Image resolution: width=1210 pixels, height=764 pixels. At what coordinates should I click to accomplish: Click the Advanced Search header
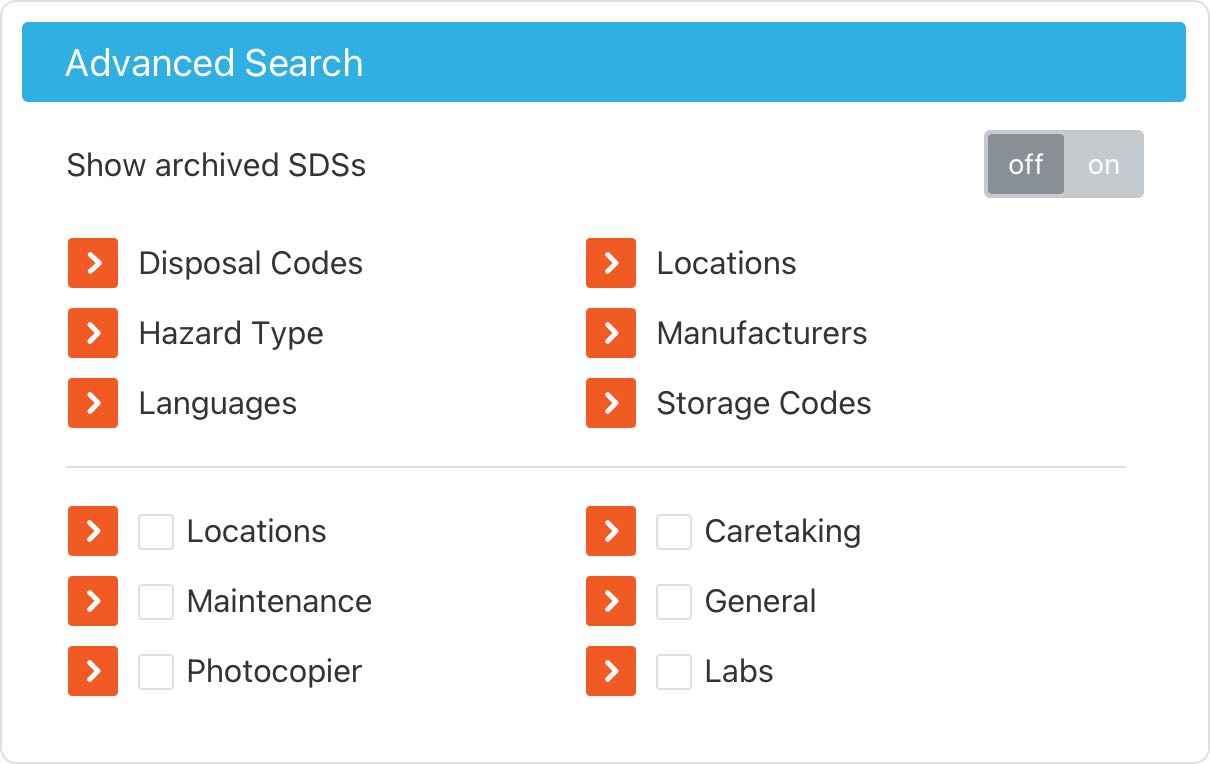(x=213, y=62)
